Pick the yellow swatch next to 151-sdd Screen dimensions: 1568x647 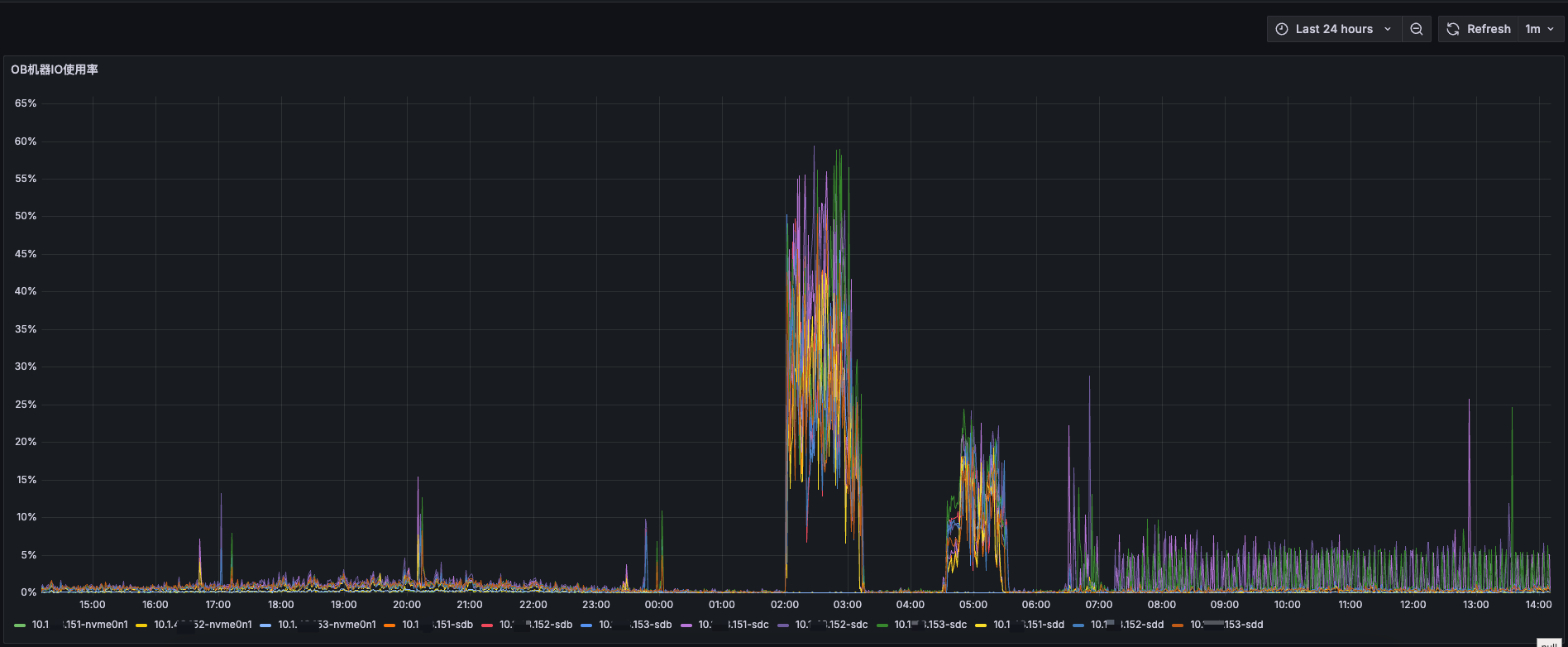click(x=981, y=625)
